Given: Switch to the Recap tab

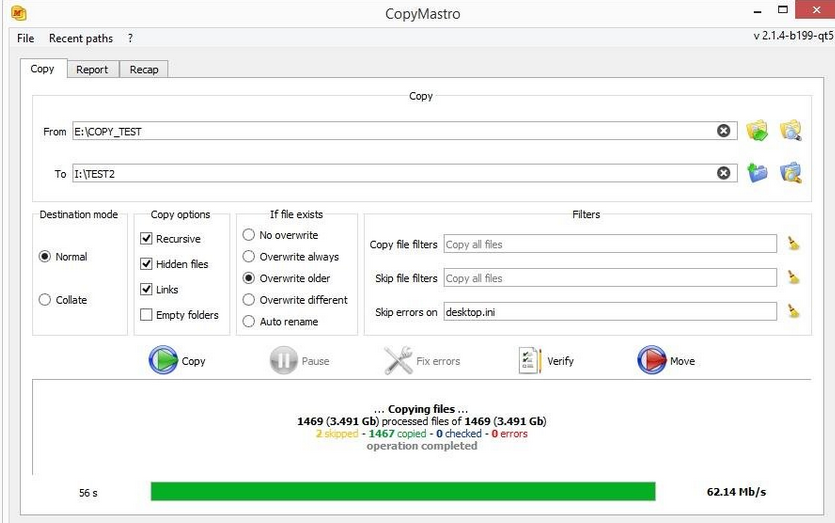Looking at the screenshot, I should pos(144,69).
